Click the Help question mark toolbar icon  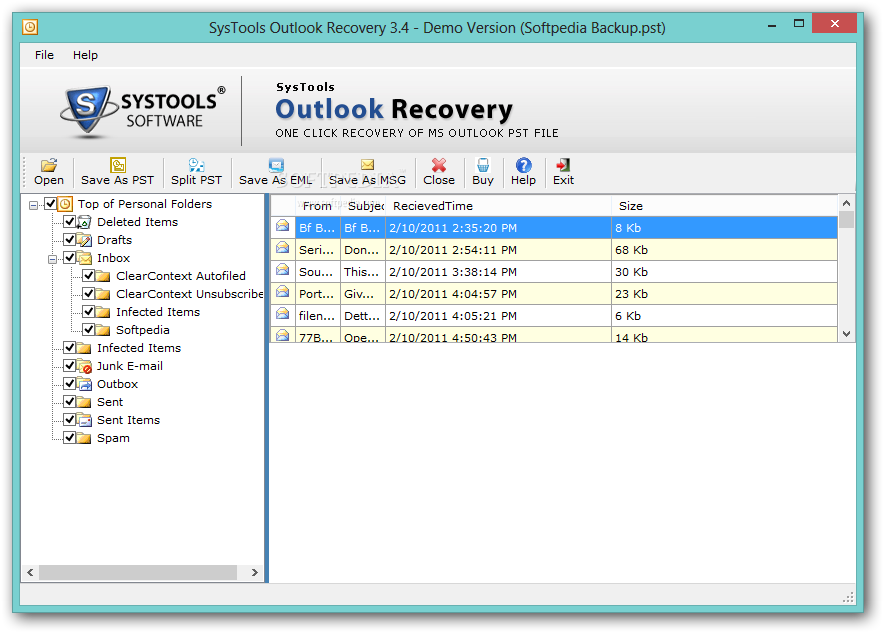pos(523,165)
